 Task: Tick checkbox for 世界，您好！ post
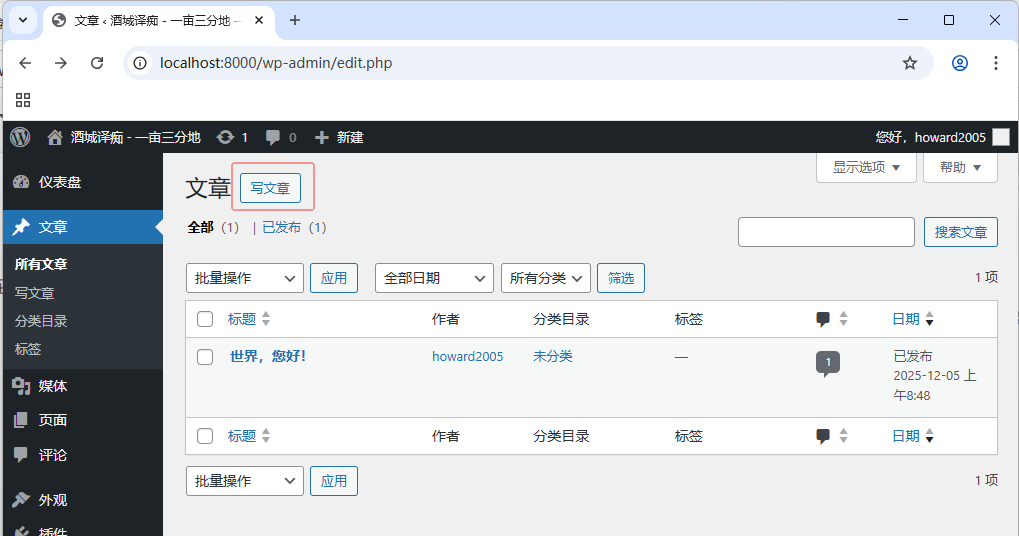click(x=205, y=357)
